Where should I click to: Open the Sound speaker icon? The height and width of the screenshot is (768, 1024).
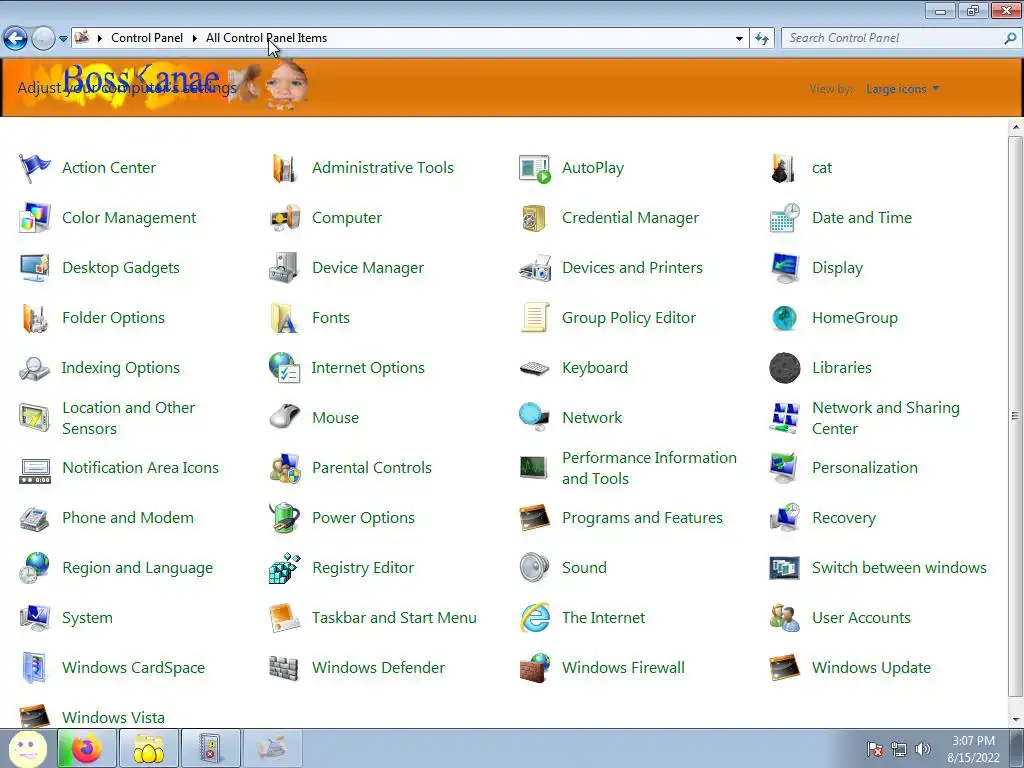(534, 568)
